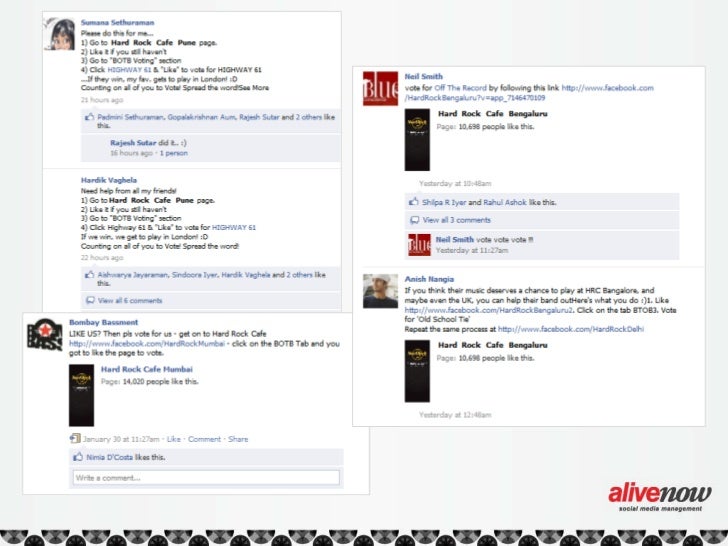The width and height of the screenshot is (728, 546).
Task: Click the post-type icon beside January 30
Action: (x=75, y=438)
